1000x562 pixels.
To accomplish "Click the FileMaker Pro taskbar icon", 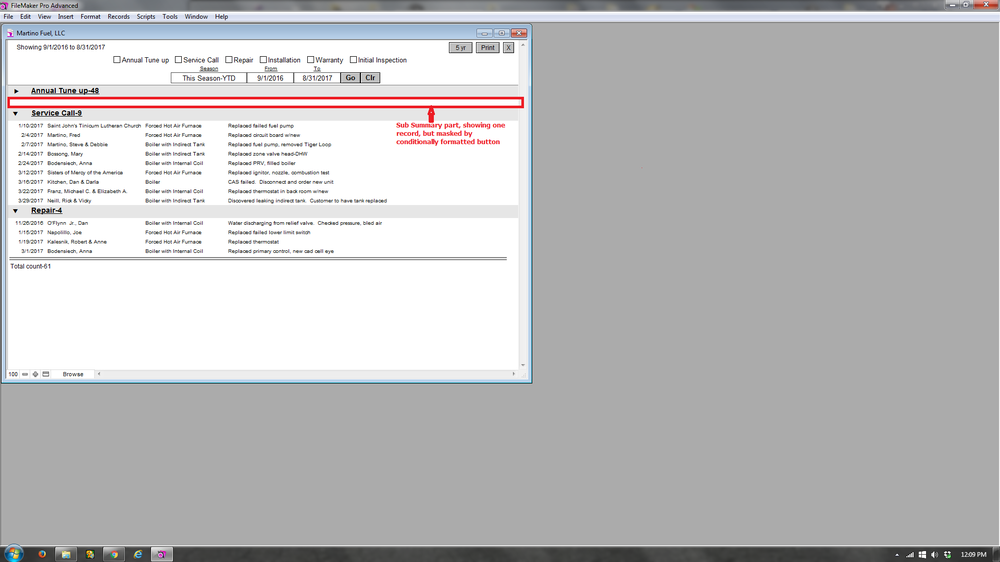I will point(161,553).
